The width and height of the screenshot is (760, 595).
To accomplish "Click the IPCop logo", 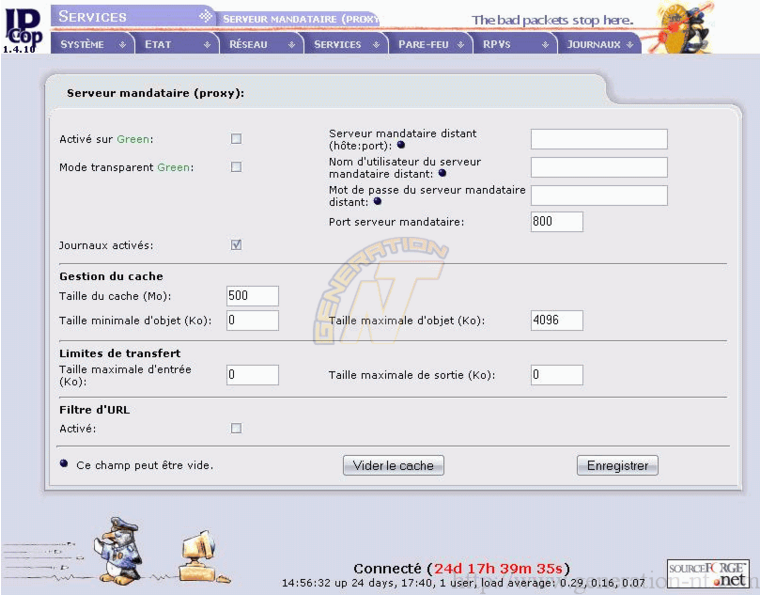I will click(23, 30).
